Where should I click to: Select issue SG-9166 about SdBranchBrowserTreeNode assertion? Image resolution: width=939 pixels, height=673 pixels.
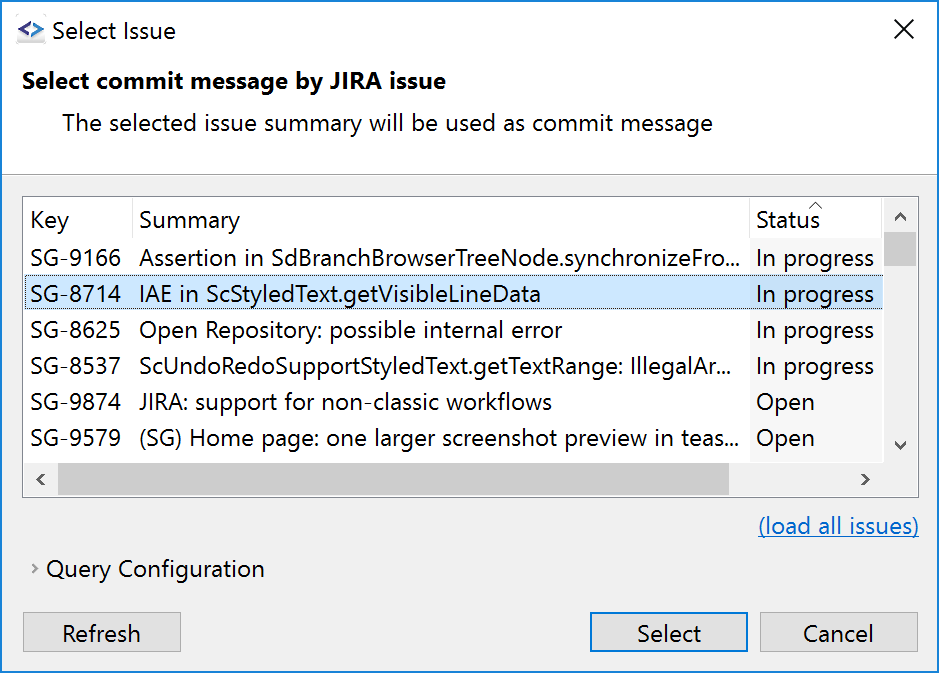coord(400,257)
